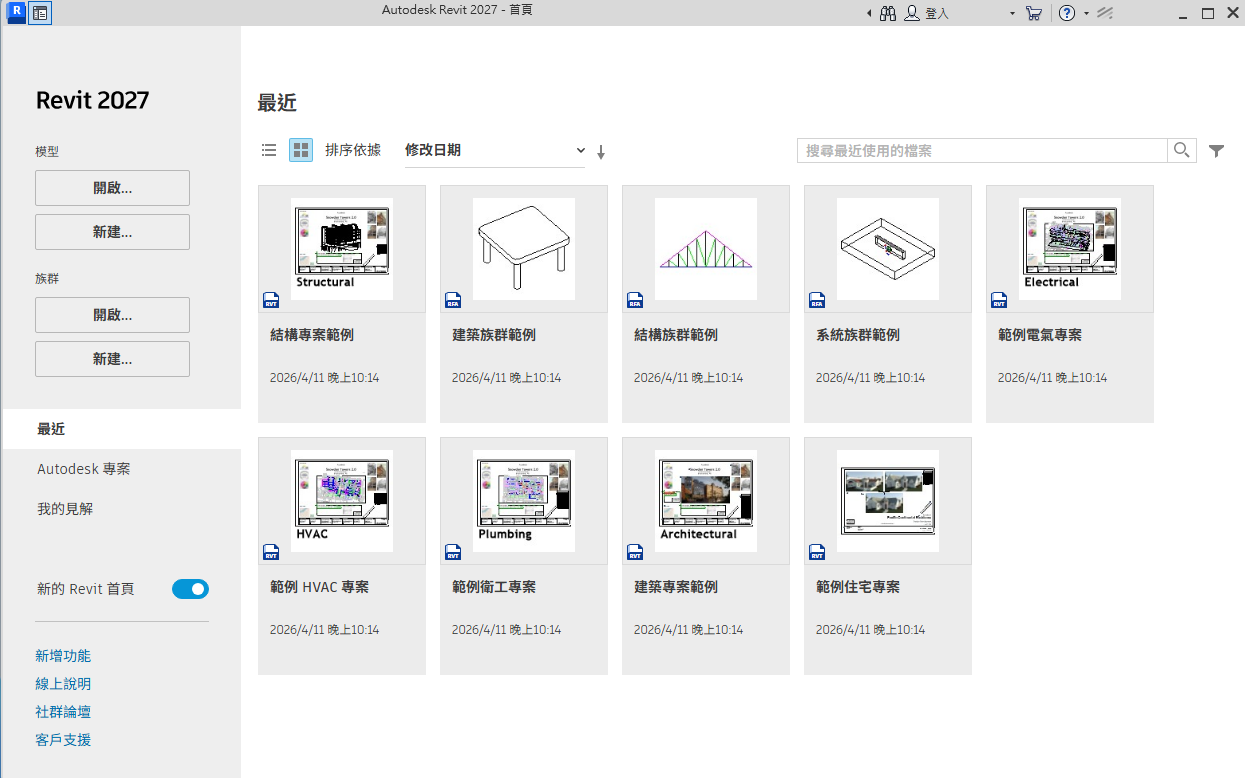Click the small left arrow before binoculars
Image resolution: width=1245 pixels, height=778 pixels.
click(869, 13)
